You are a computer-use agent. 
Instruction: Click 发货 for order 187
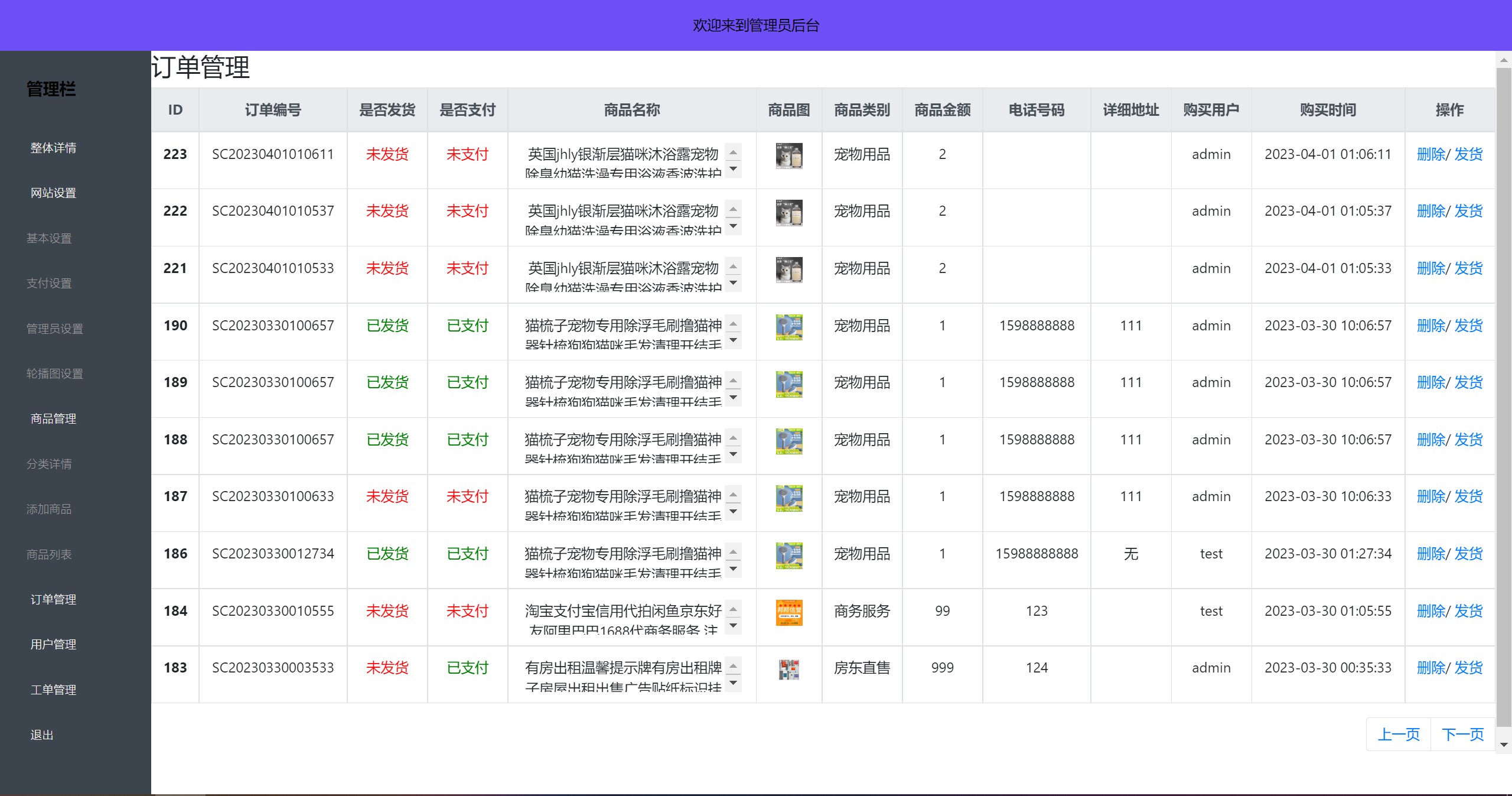pos(1469,496)
